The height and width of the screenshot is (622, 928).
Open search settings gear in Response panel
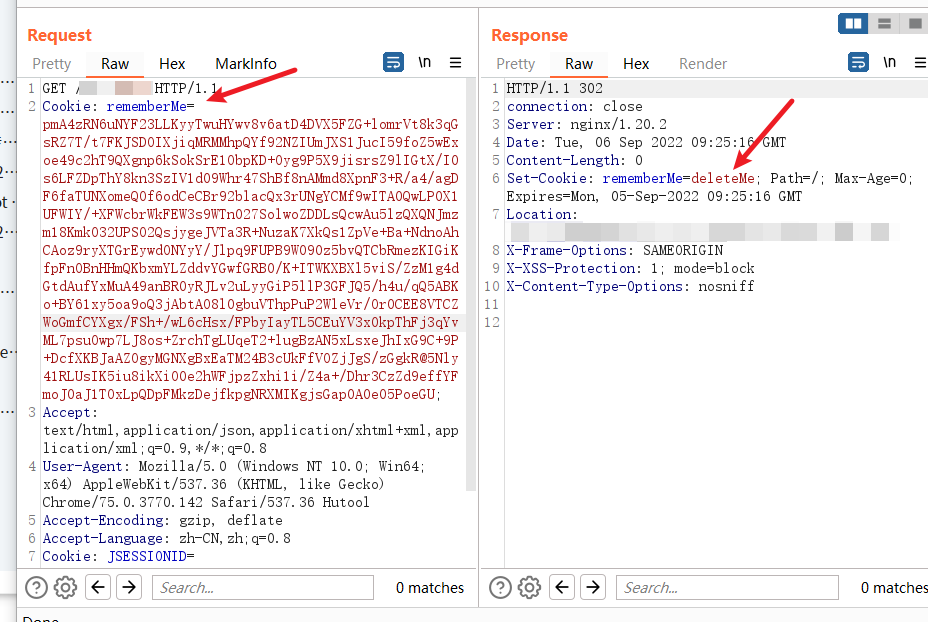(x=529, y=588)
